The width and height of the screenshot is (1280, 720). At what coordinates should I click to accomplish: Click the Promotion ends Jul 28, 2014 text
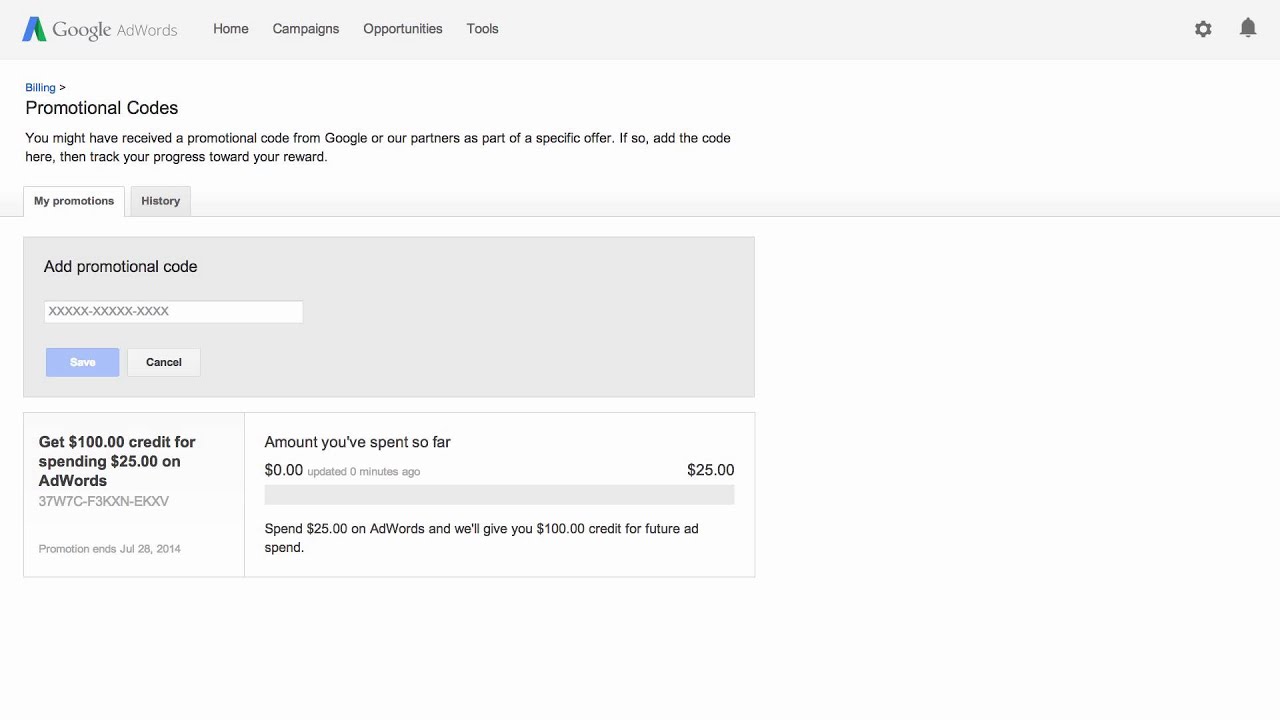coord(110,549)
